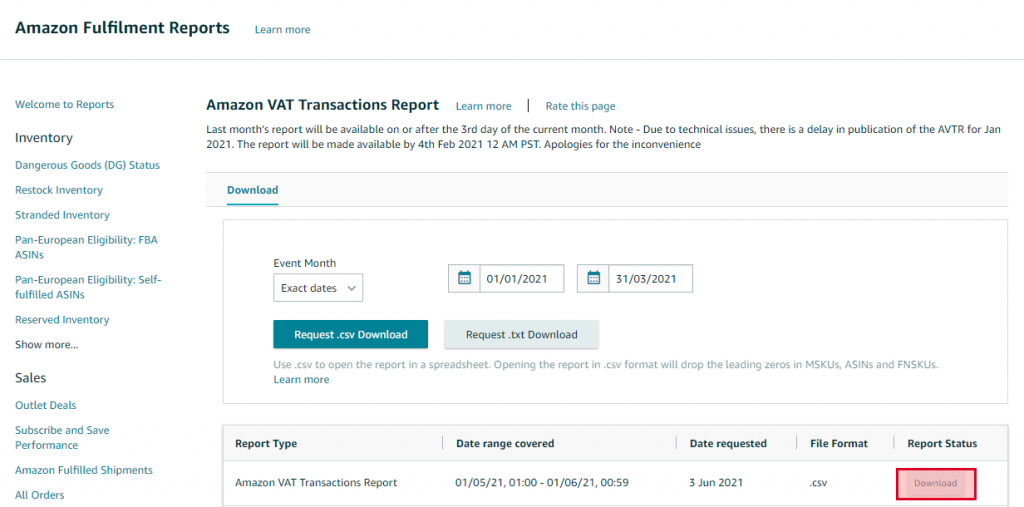
Task: Open Outlet Deals report
Action: tap(46, 406)
